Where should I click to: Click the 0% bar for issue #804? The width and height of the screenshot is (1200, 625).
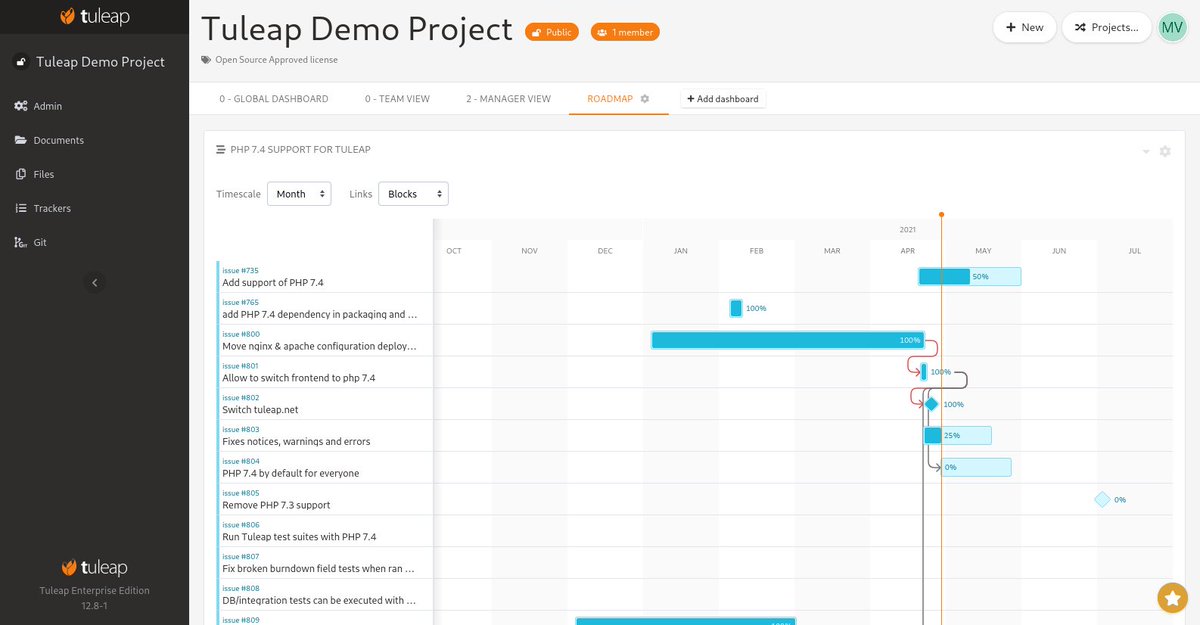click(976, 467)
